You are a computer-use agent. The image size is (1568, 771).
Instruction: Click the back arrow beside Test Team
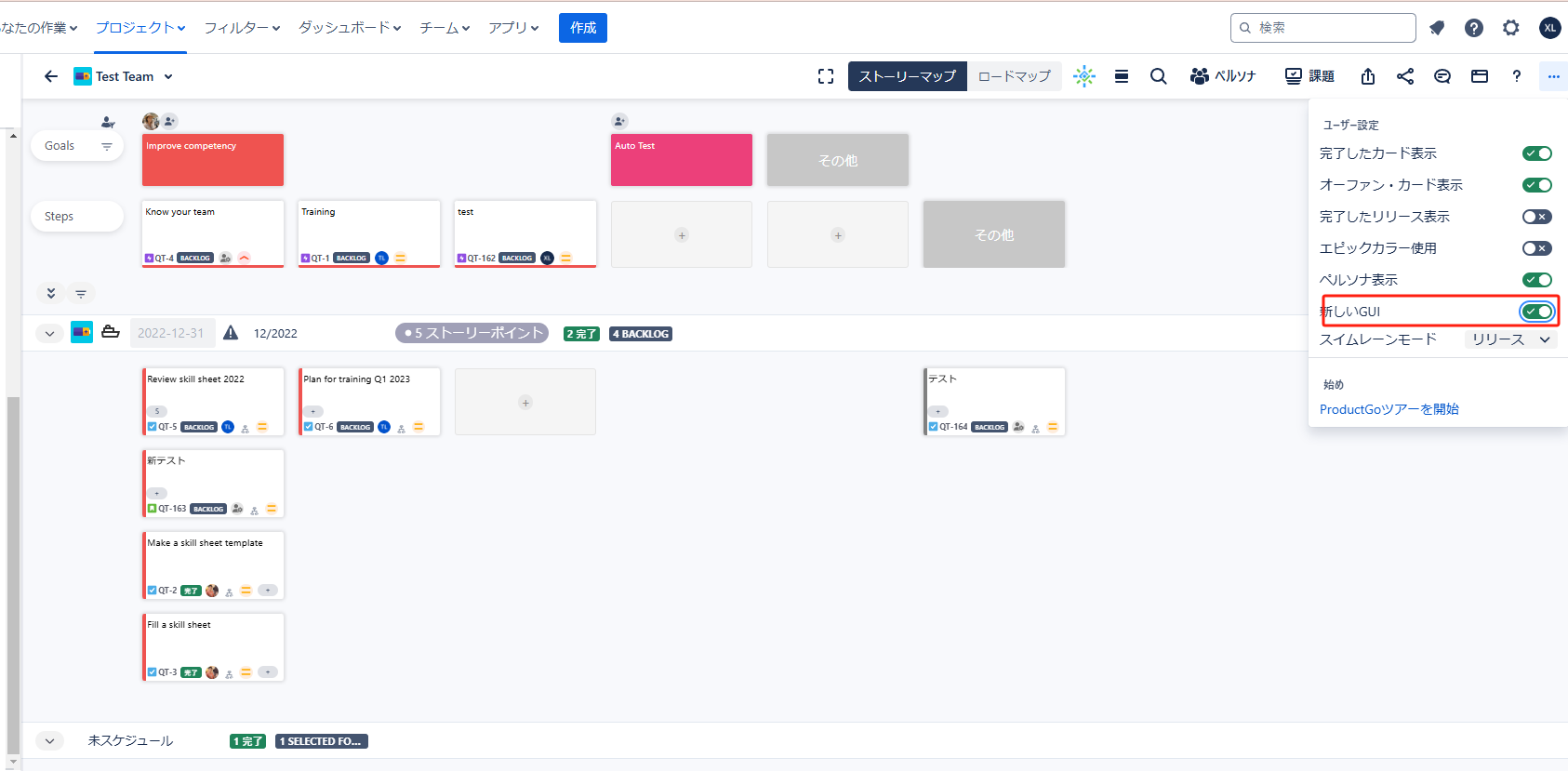coord(51,76)
